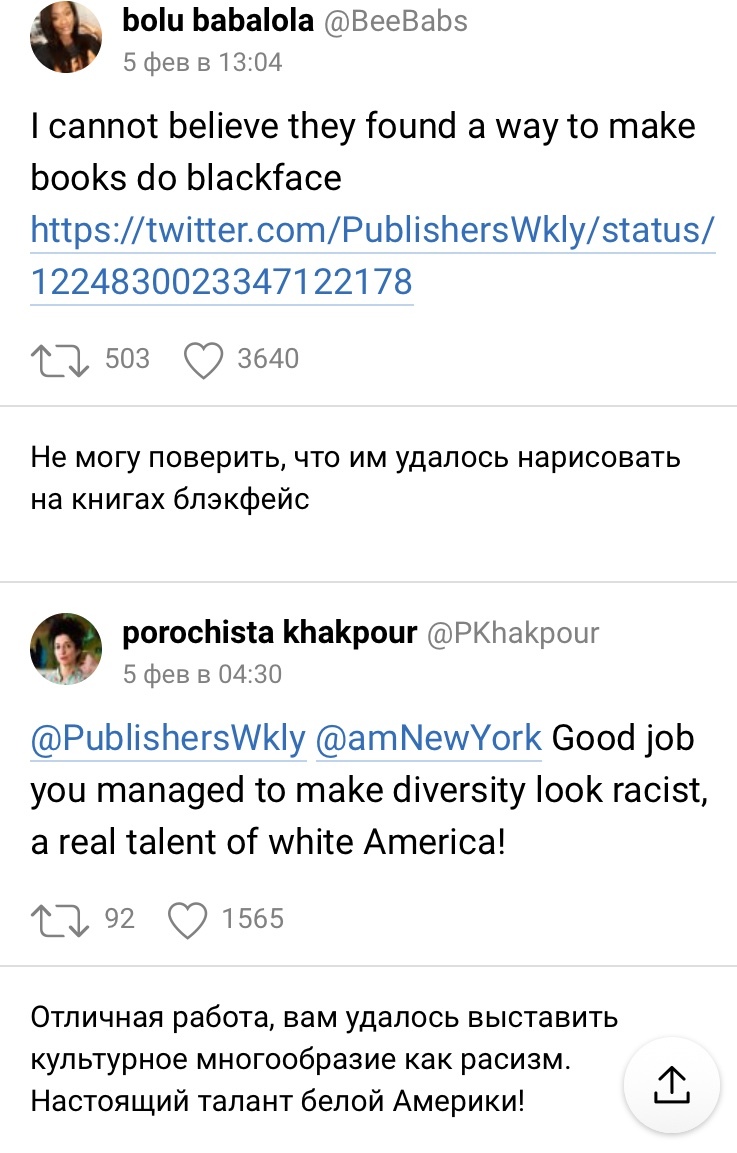
Task: Click the 3640 likes count
Action: coord(268,359)
